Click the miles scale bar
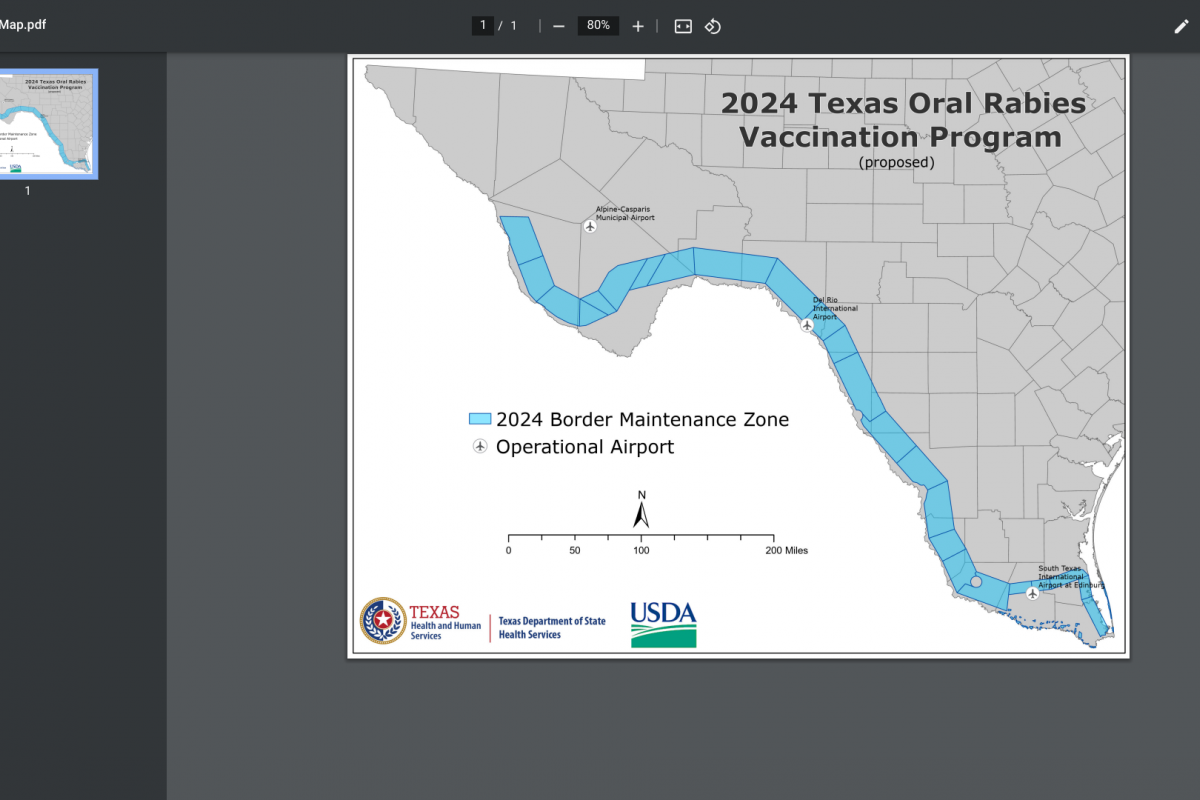 [x=641, y=538]
